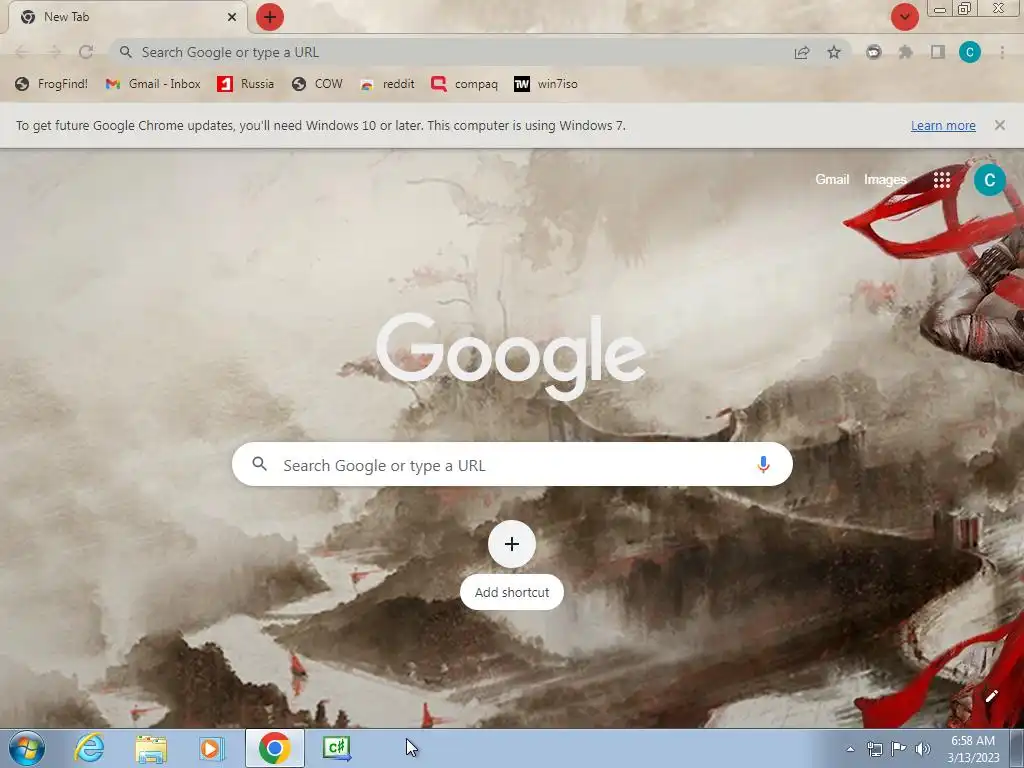Open the clock showing 6:58 AM
This screenshot has width=1024, height=768.
pyautogui.click(x=973, y=749)
